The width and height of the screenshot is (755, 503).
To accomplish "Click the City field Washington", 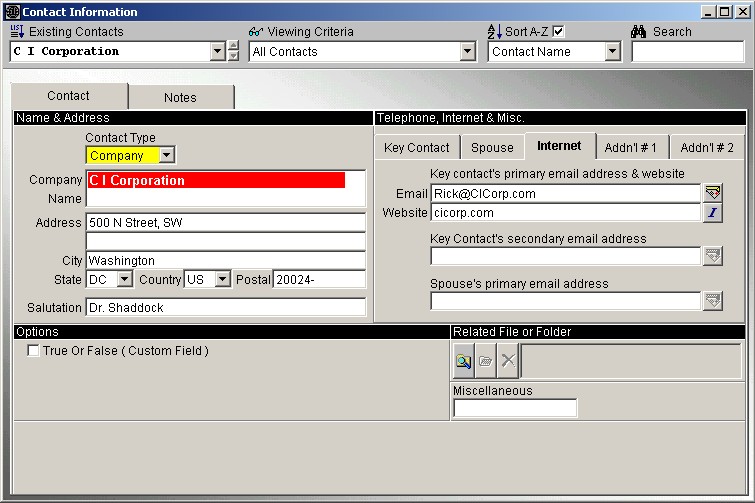I will pos(226,260).
